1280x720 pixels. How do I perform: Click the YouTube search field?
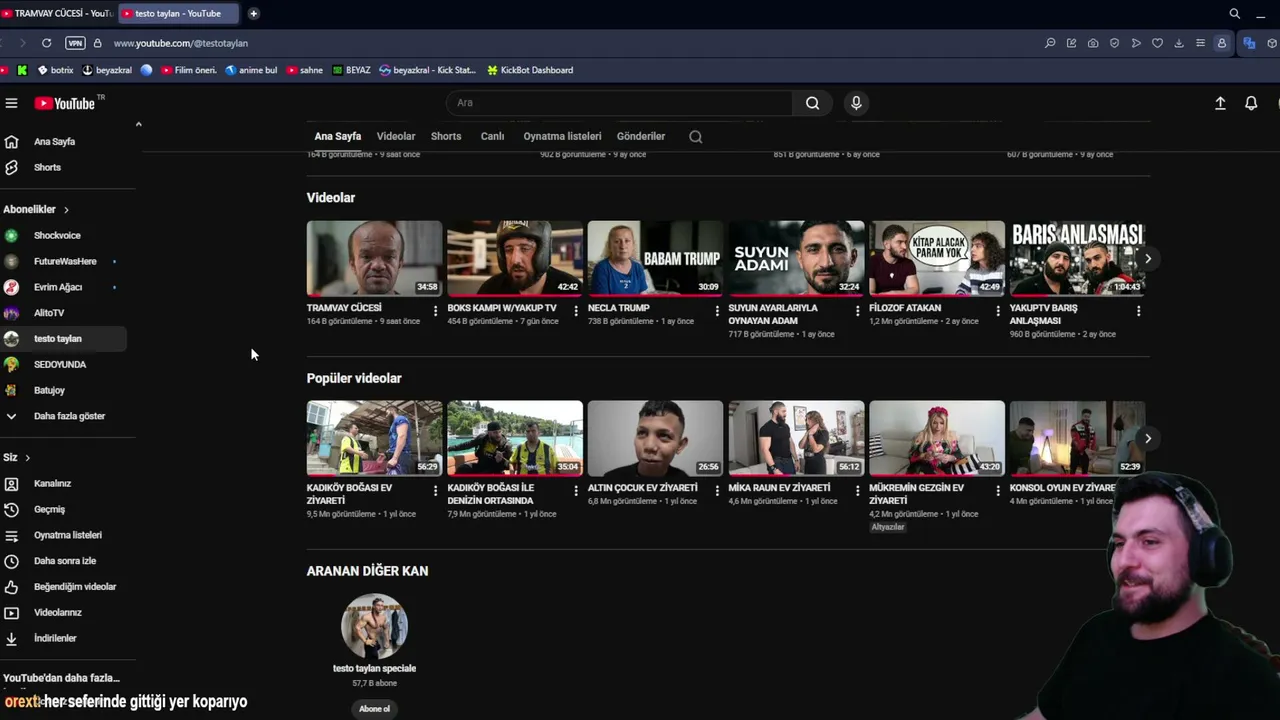[x=620, y=103]
